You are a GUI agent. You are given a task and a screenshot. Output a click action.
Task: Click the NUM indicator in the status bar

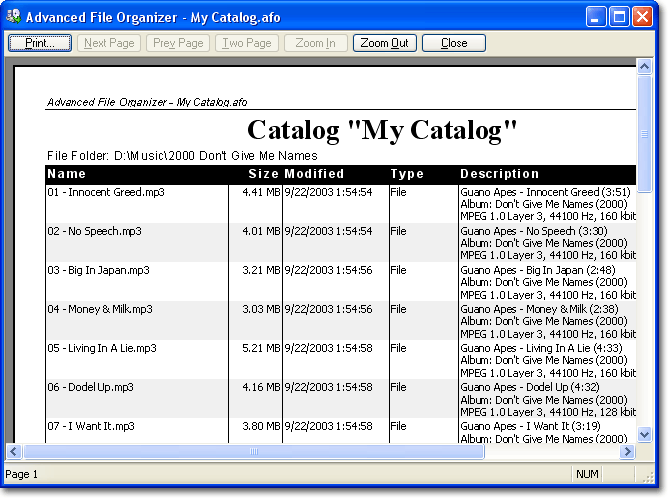(586, 474)
